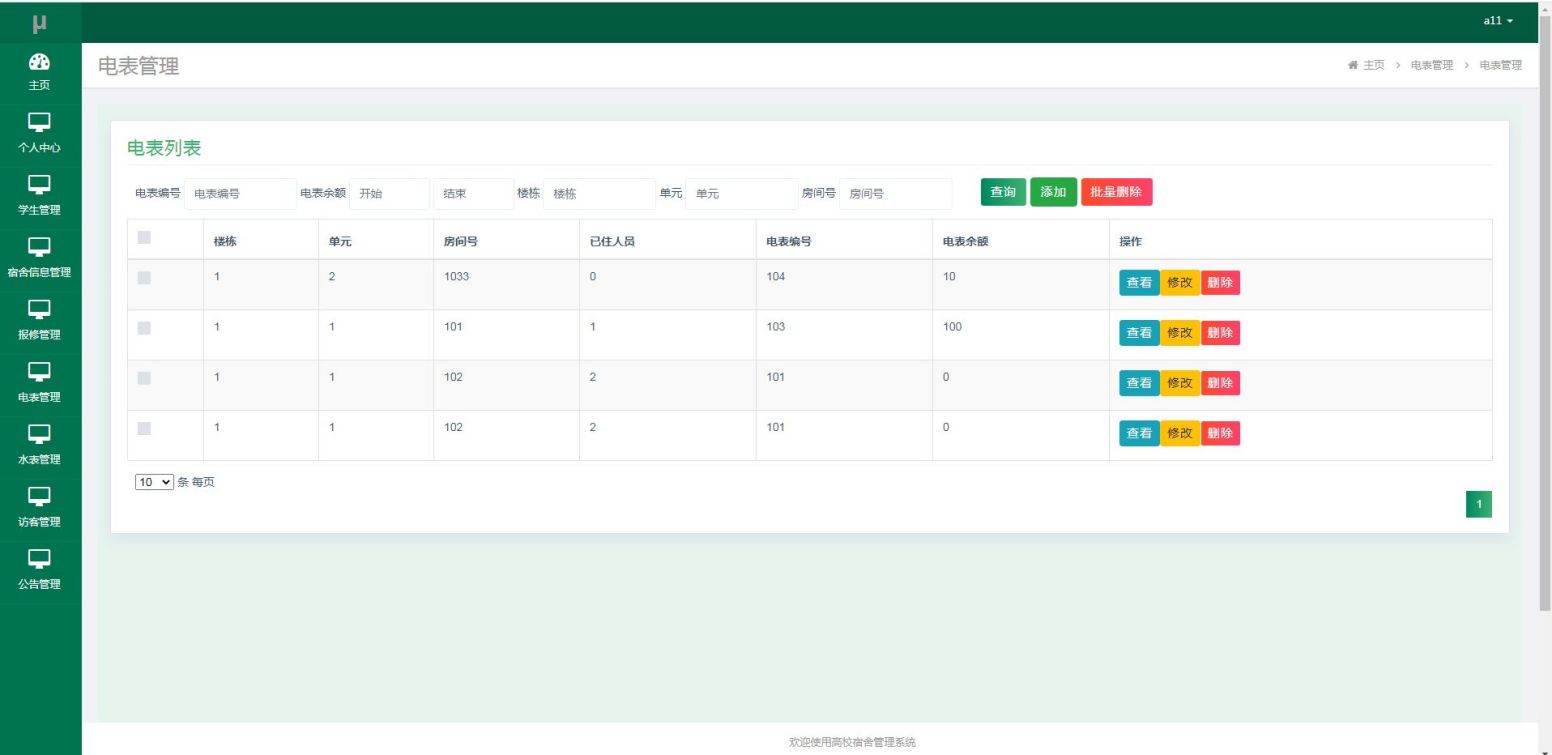This screenshot has height=755, width=1552.
Task: Click the middle 电表管理 breadcrumb item
Action: (1432, 65)
